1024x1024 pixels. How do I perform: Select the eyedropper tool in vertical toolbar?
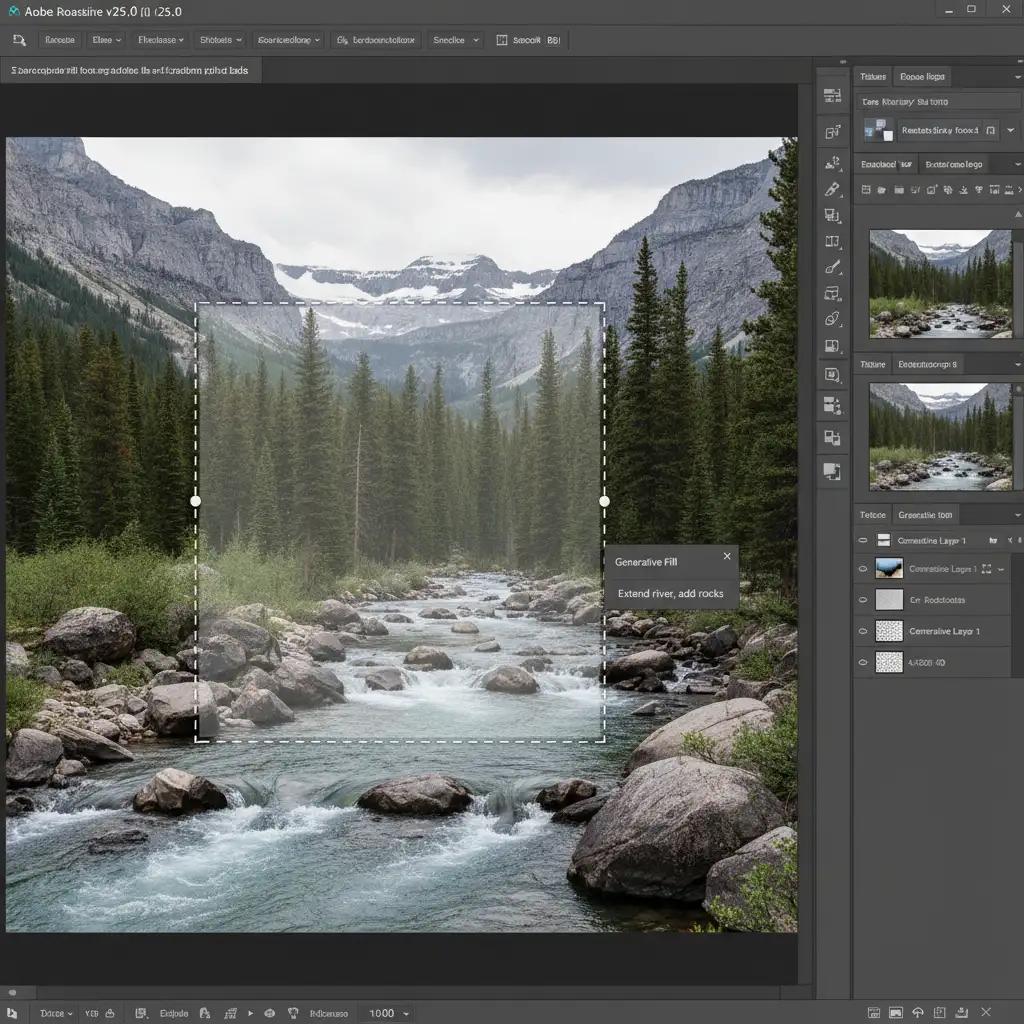tap(832, 189)
